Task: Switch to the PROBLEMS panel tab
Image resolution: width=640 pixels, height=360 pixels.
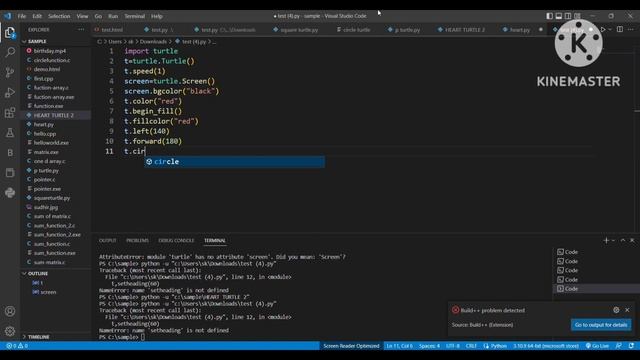Action: point(137,240)
